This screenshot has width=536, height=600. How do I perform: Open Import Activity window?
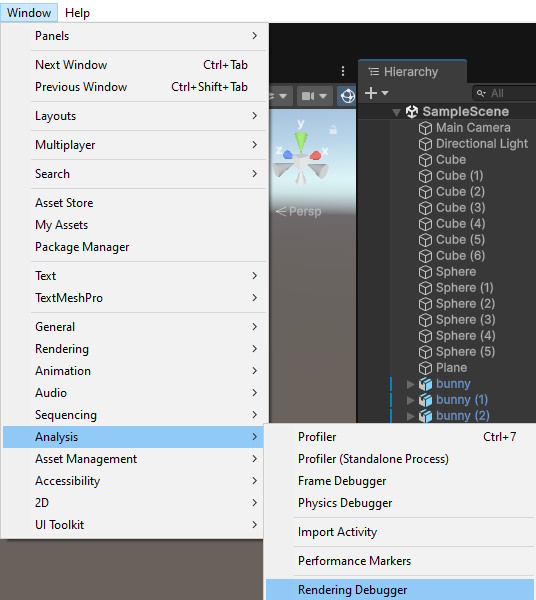click(x=400, y=532)
